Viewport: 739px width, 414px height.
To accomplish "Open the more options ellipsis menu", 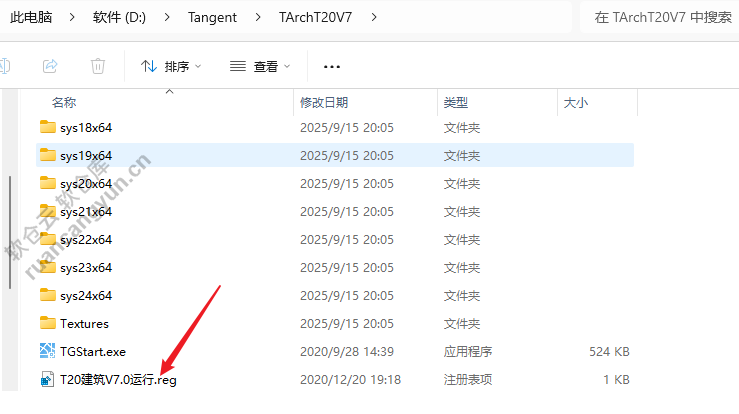I will point(332,66).
